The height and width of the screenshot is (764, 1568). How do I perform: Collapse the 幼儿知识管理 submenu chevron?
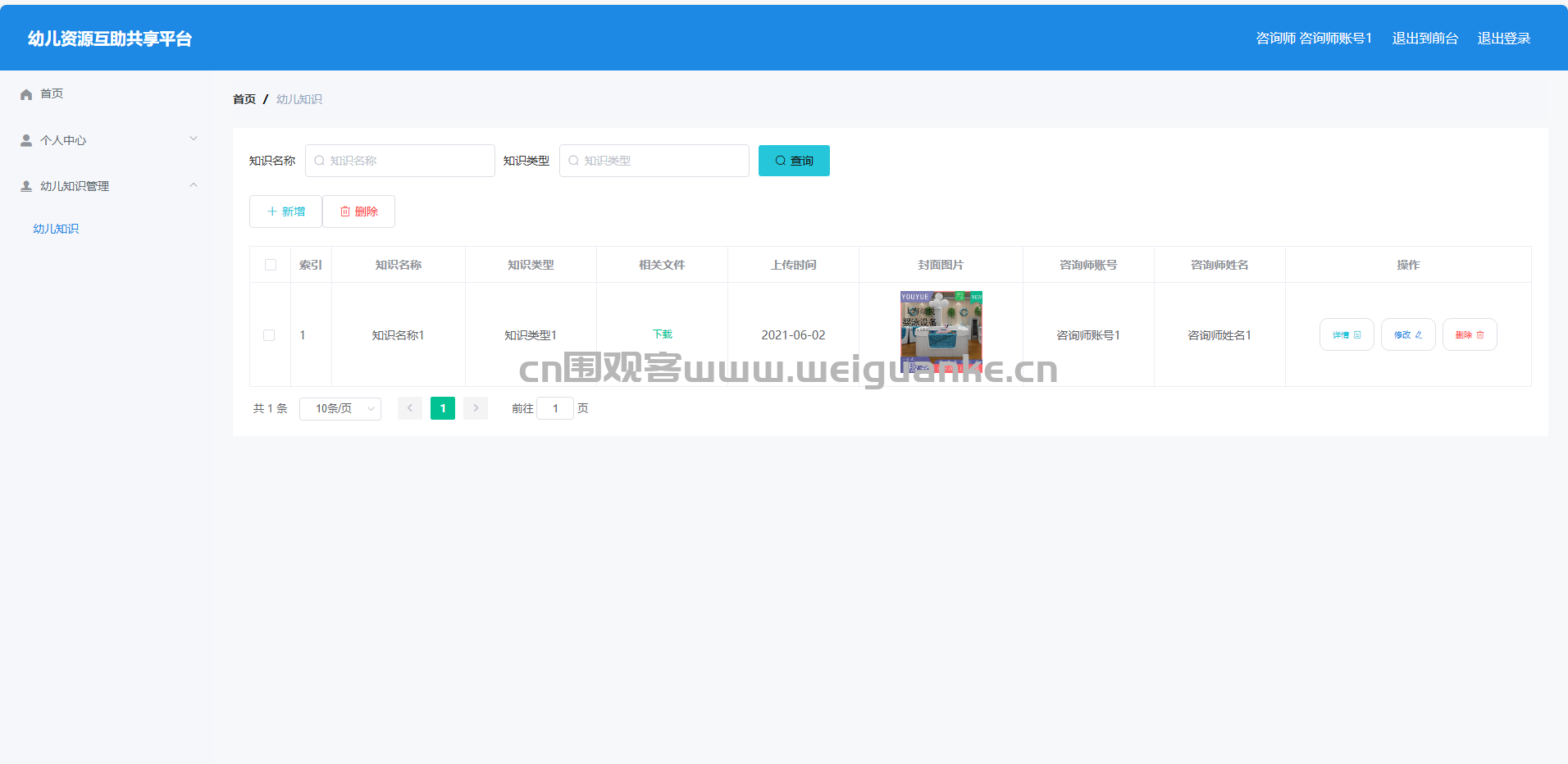pyautogui.click(x=194, y=185)
